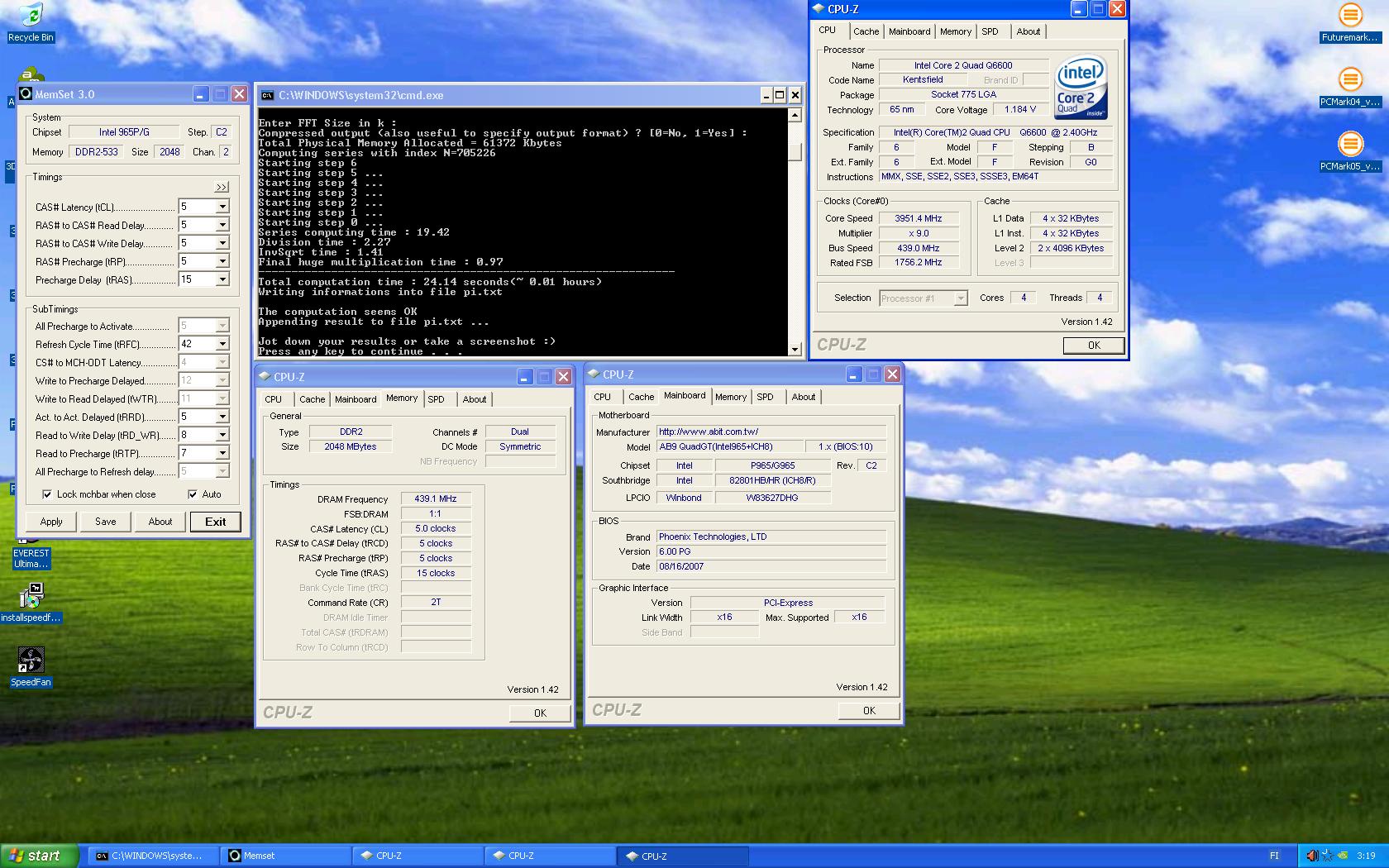Open Cache tab in top CPU-Z window
Image resolution: width=1389 pixels, height=868 pixels.
click(866, 31)
